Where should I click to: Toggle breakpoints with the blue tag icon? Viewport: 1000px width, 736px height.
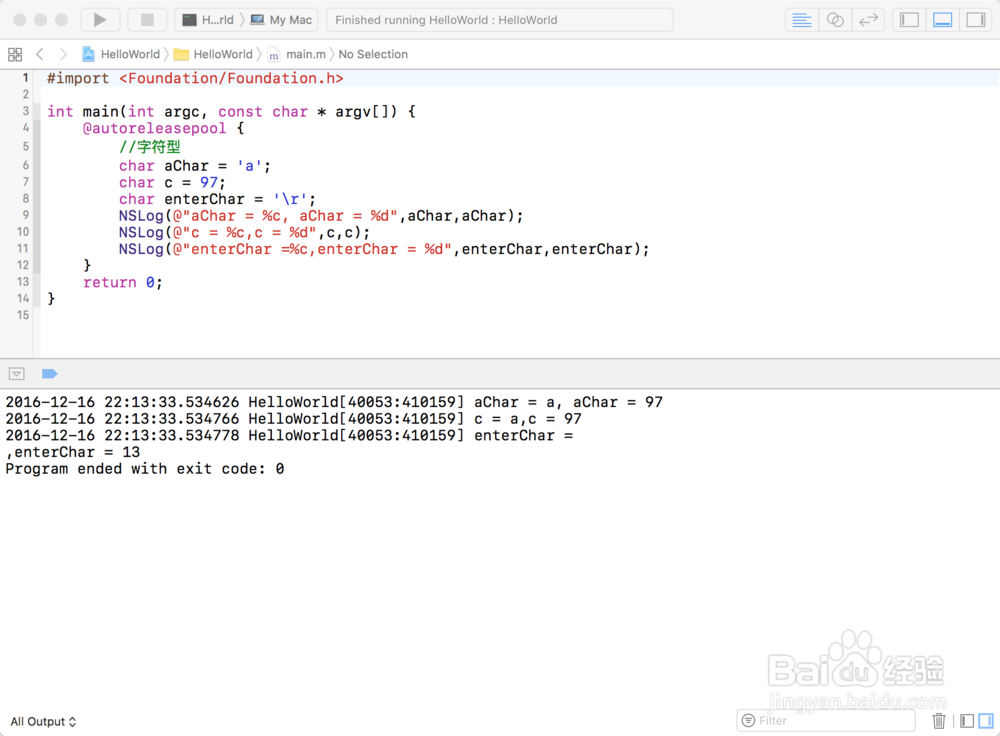[50, 374]
